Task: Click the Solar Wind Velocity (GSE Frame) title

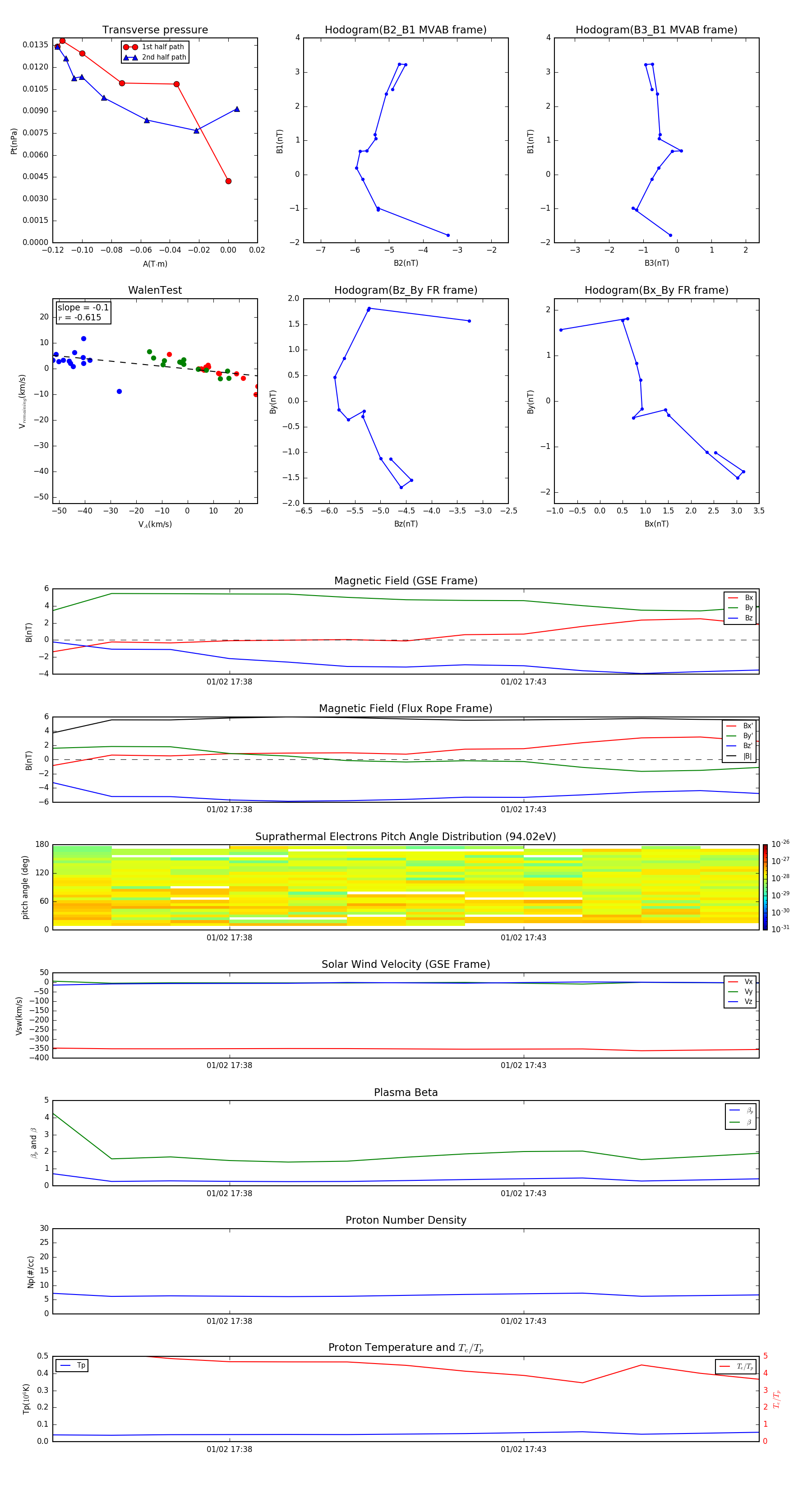Action: click(x=406, y=965)
